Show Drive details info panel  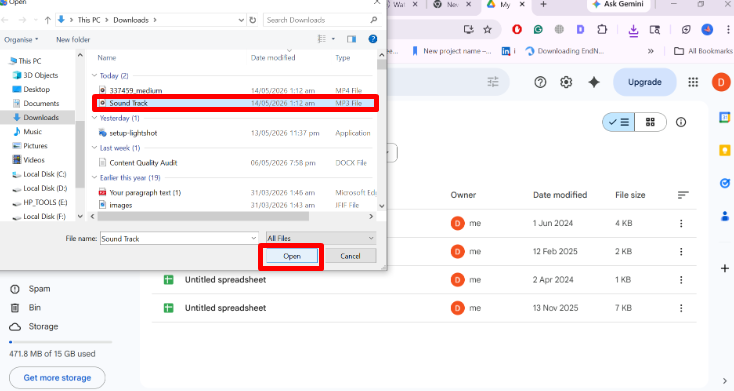click(x=681, y=122)
